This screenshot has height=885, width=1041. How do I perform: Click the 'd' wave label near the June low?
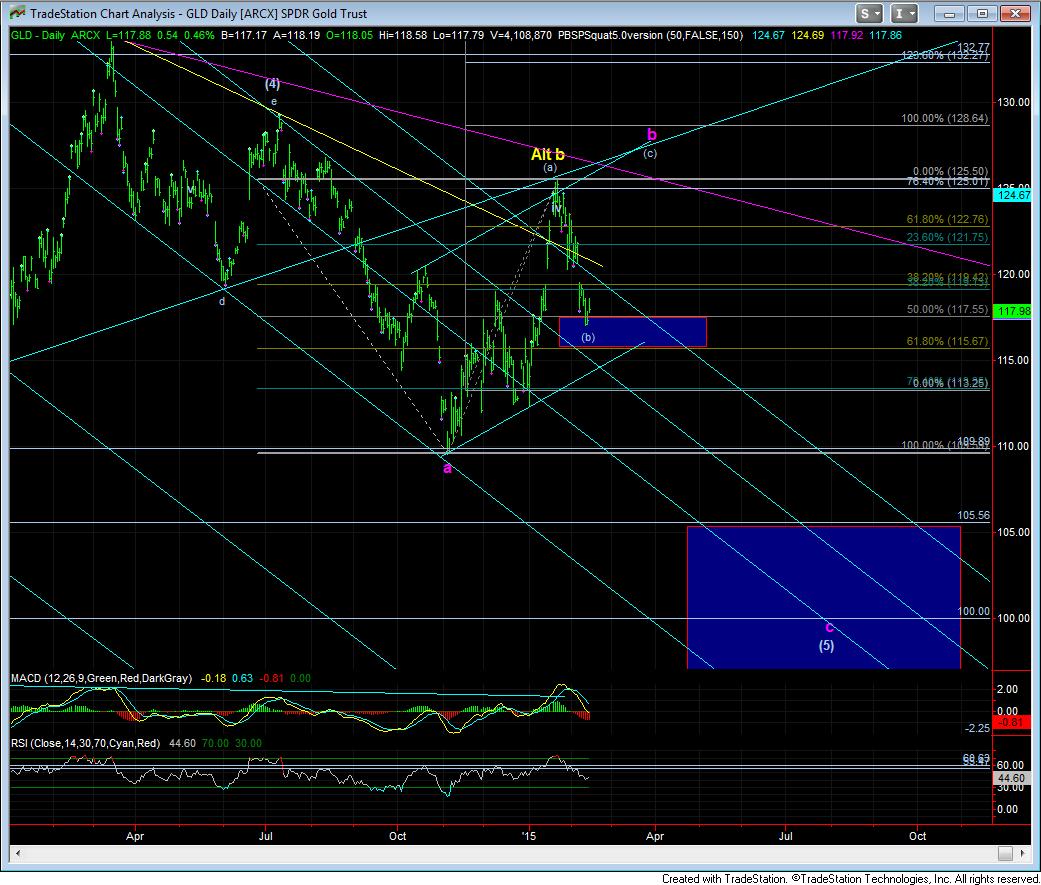pyautogui.click(x=222, y=301)
